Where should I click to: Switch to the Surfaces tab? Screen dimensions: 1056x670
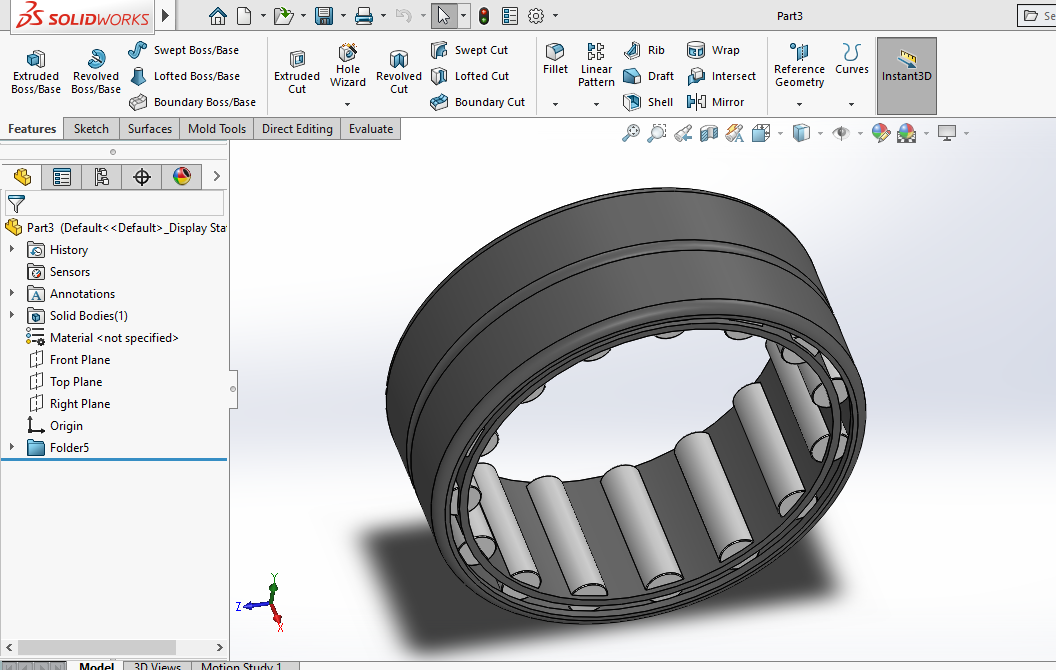click(150, 129)
